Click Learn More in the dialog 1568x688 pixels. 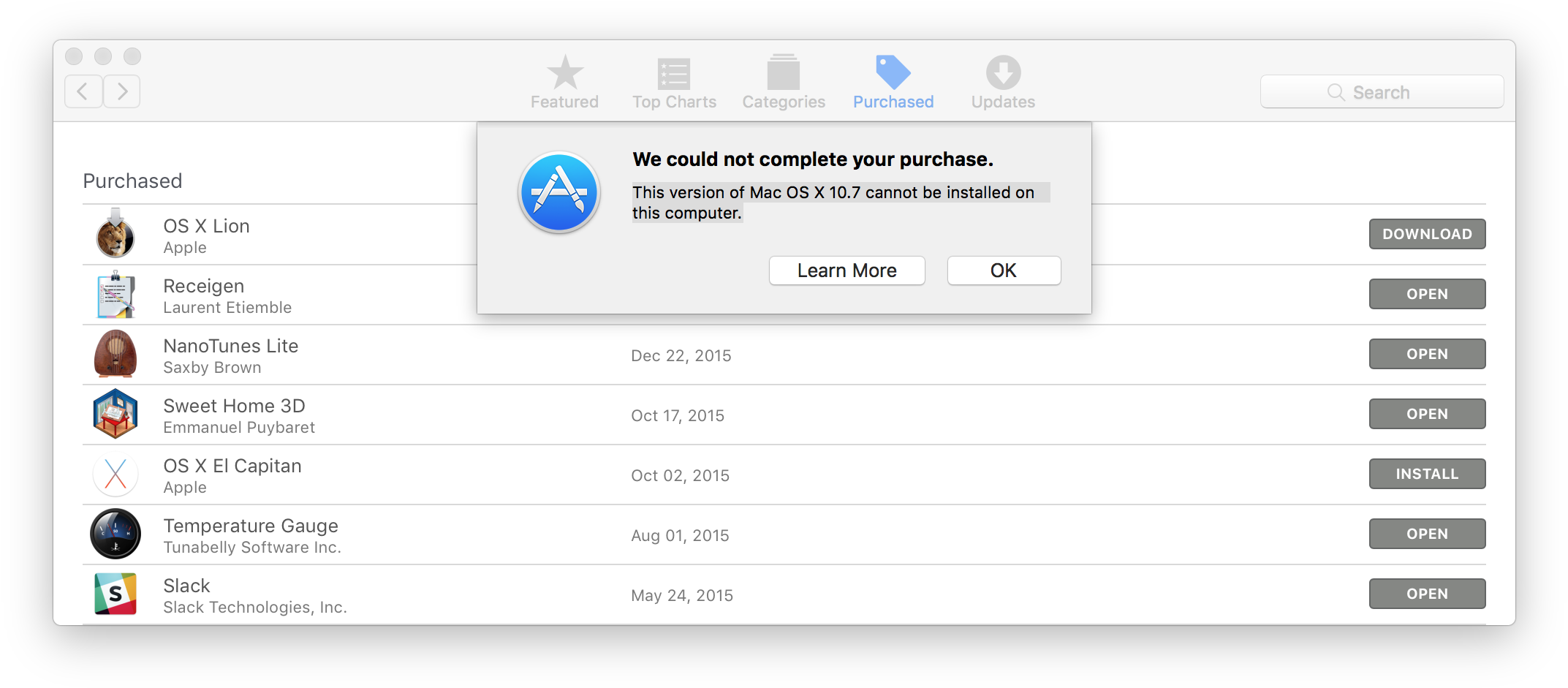[847, 271]
